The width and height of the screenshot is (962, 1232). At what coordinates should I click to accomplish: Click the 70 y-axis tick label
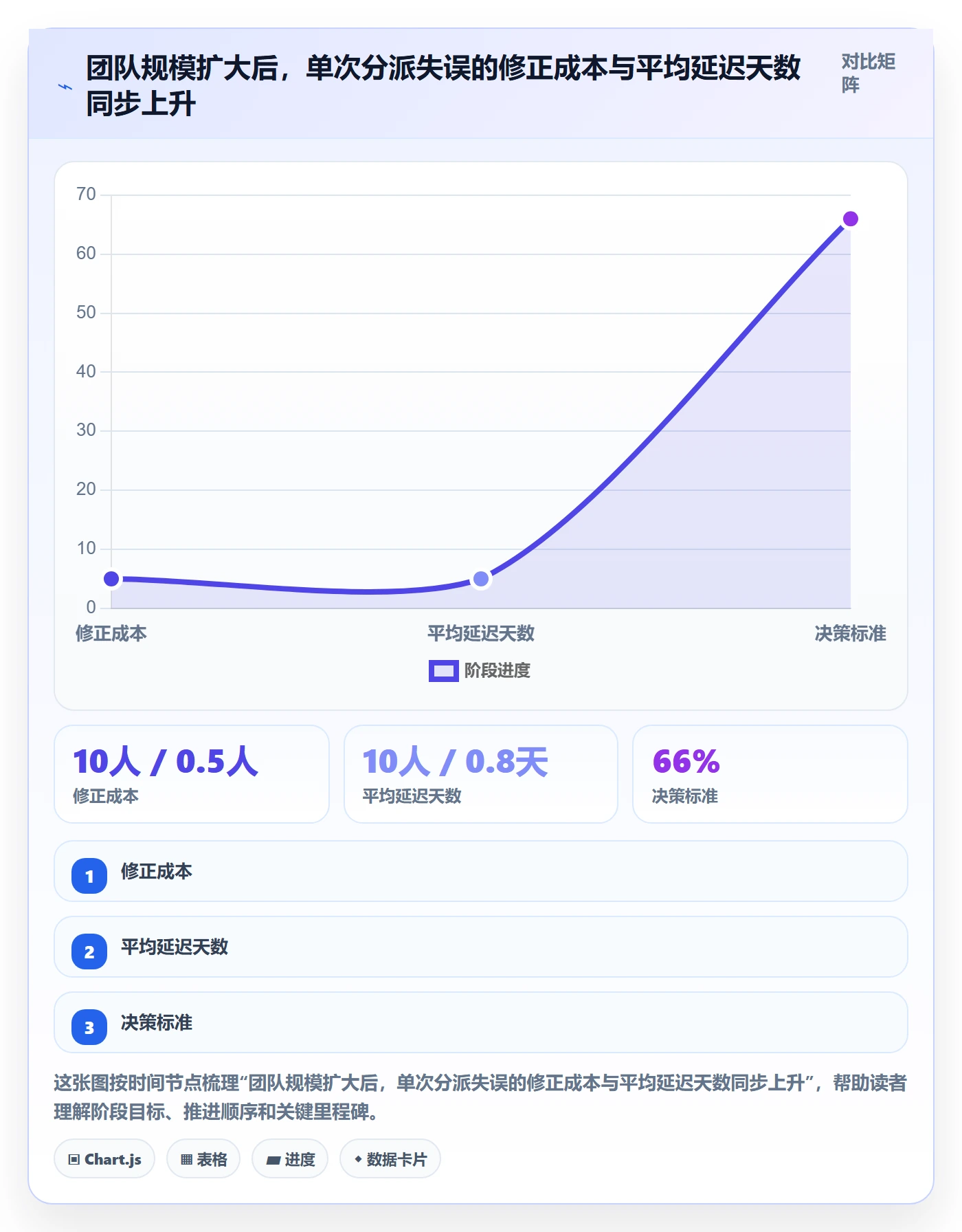click(x=86, y=194)
